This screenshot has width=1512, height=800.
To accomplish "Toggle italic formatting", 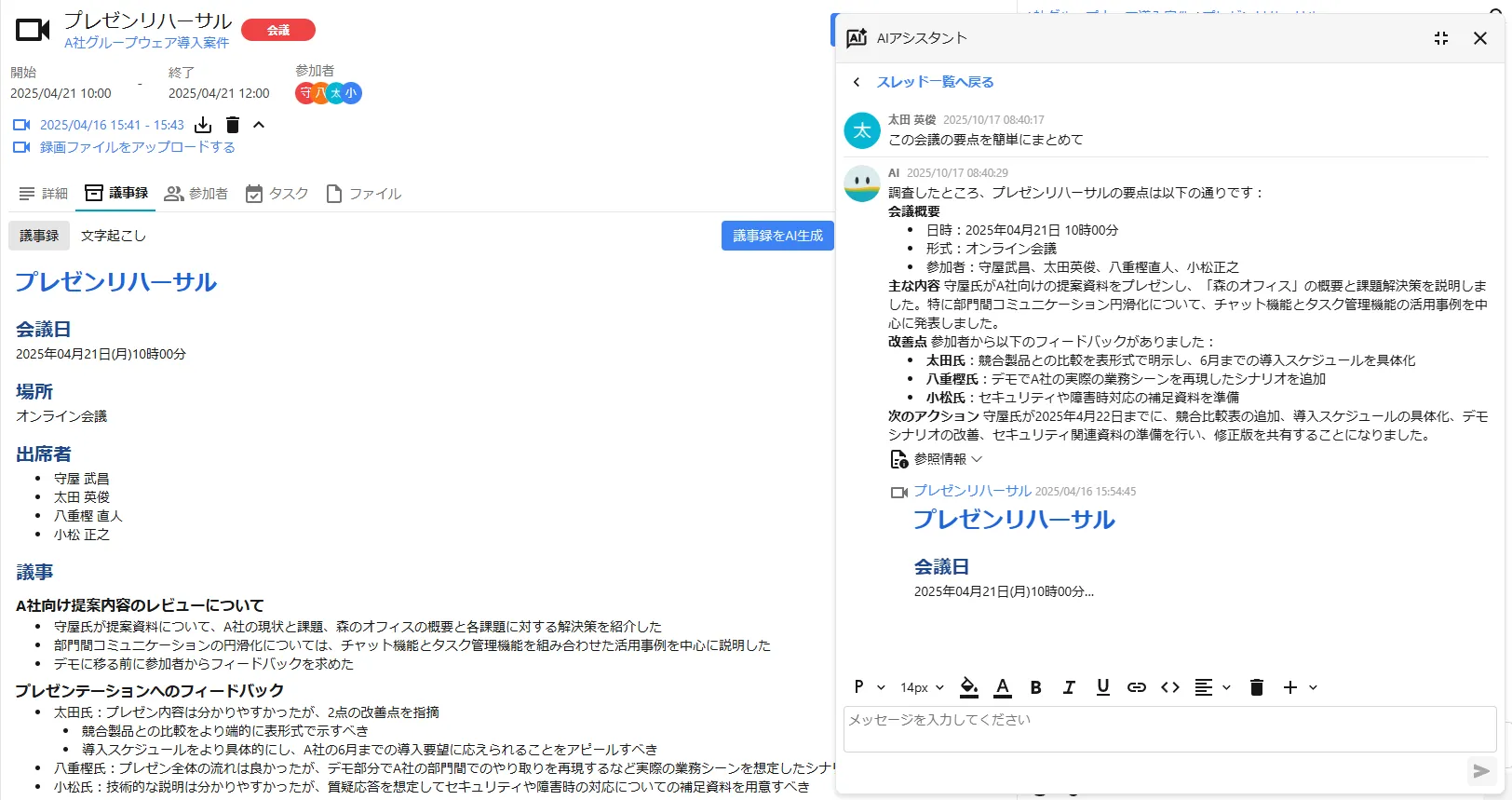I will pos(1069,687).
